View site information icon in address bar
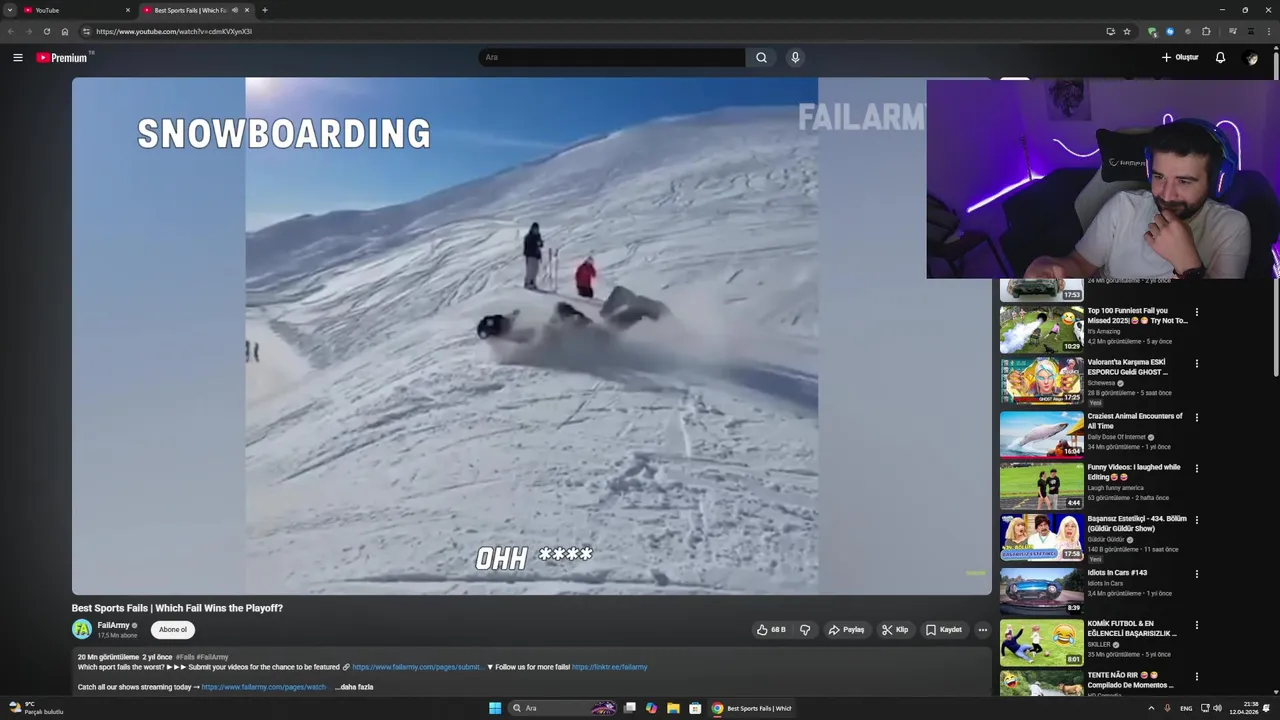 pos(86,31)
